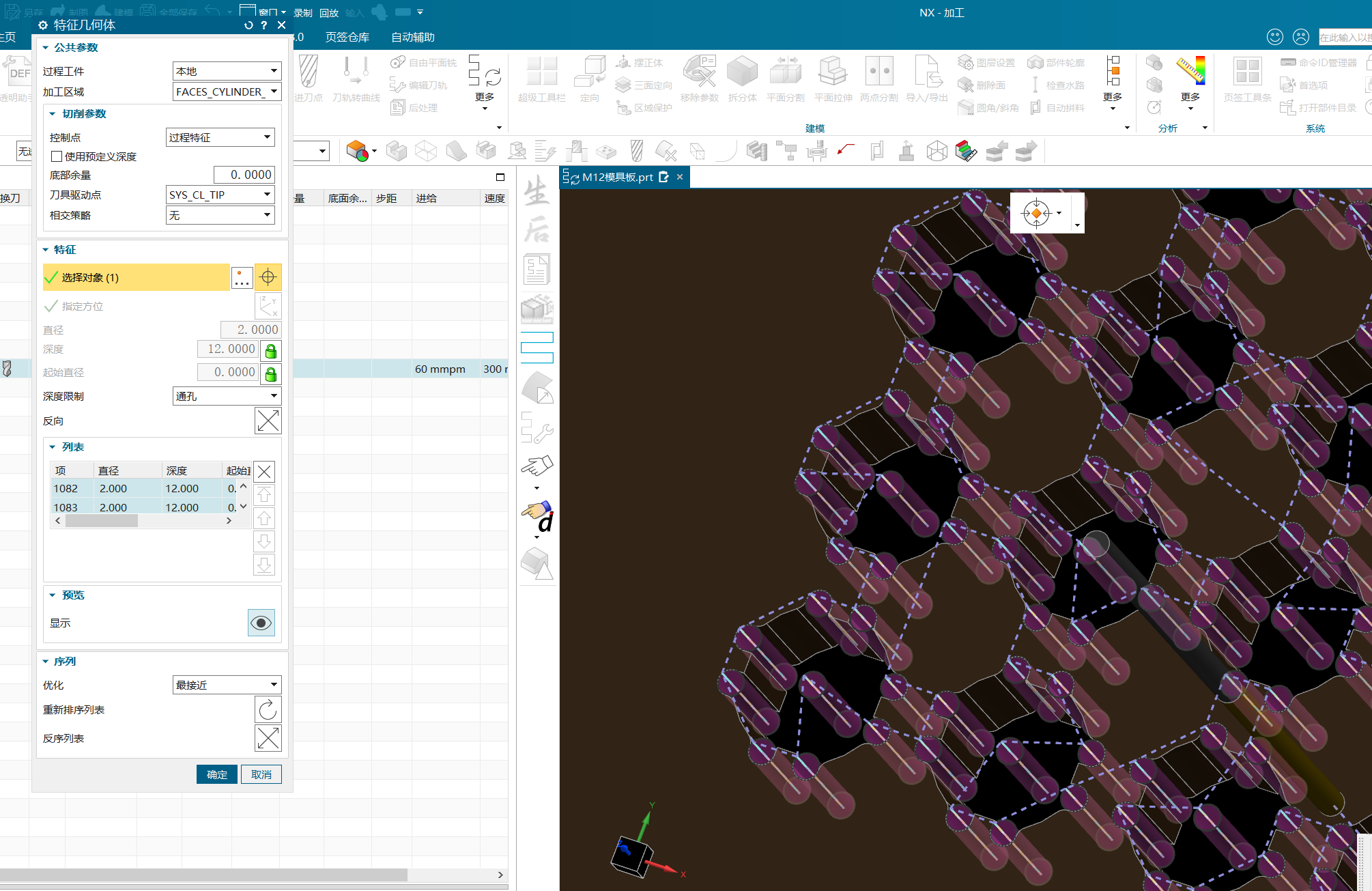This screenshot has height=891, width=1372.
Task: Click the sad face feedback icon
Action: 1302,37
